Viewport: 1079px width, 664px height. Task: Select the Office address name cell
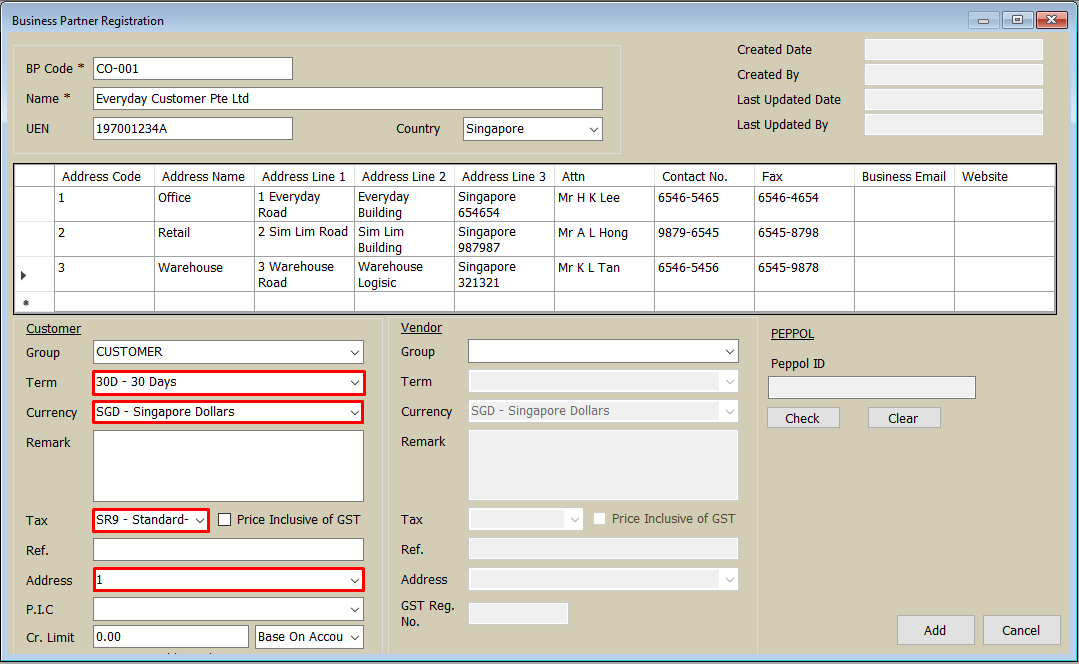tap(204, 204)
